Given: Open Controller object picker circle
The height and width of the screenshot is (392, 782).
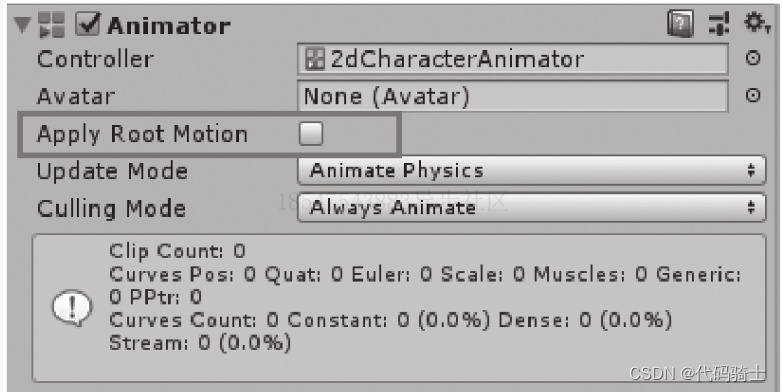Looking at the screenshot, I should [x=753, y=58].
